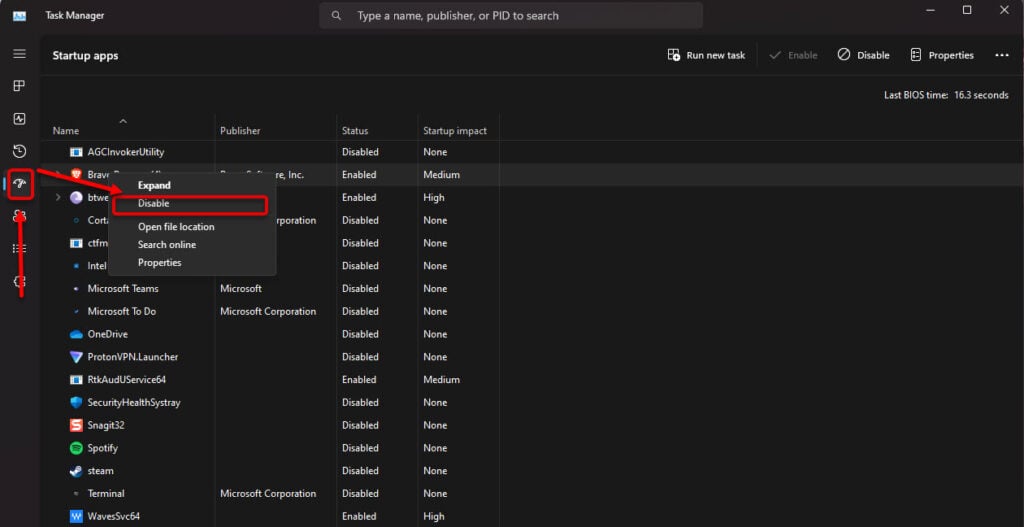Click the AGCInvokerUtility icon
Screen dimensions: 1024x527
pos(76,152)
